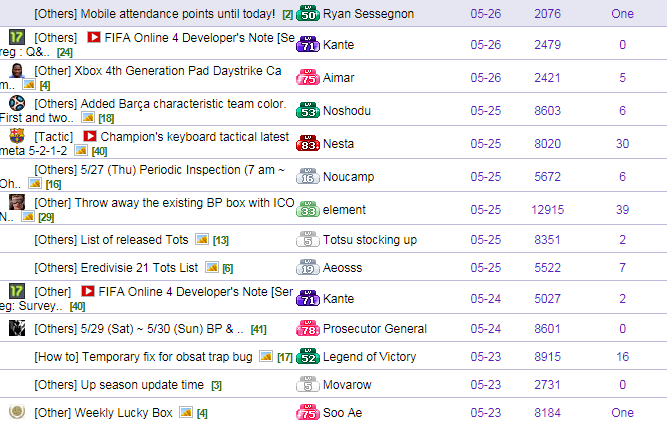Click level 50 badge beside Ryan Sessegnon
Viewport: 667px width, 423px height.
click(x=308, y=14)
